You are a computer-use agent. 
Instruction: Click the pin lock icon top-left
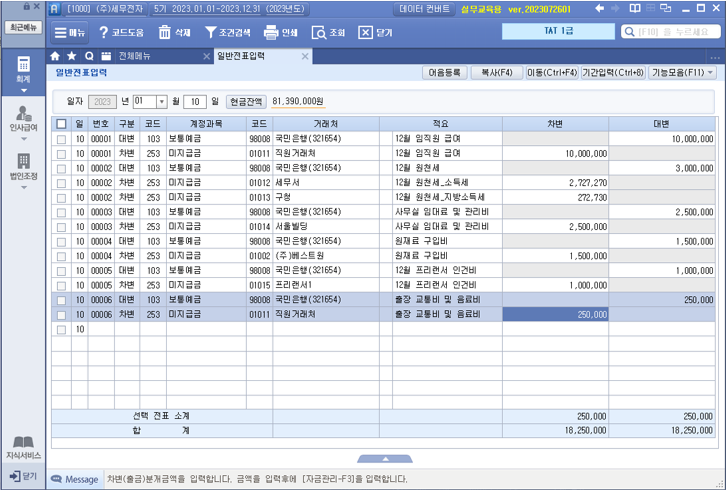tap(26, 6)
